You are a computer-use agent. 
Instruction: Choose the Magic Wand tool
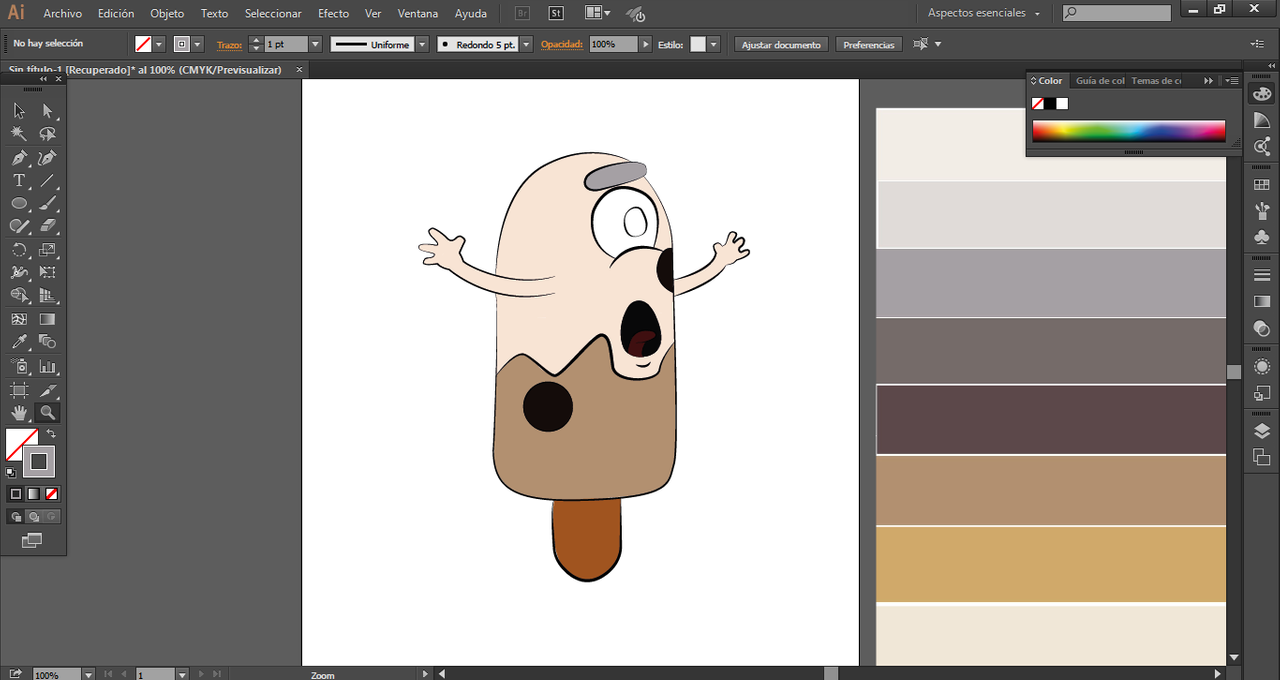(19, 134)
